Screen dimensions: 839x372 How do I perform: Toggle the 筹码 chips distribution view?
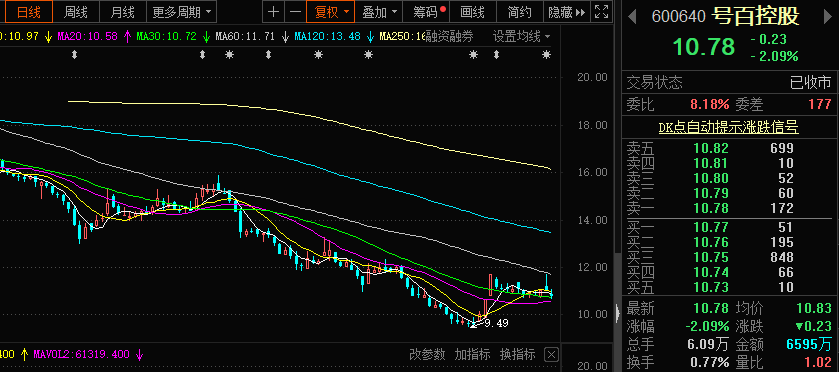[430, 12]
